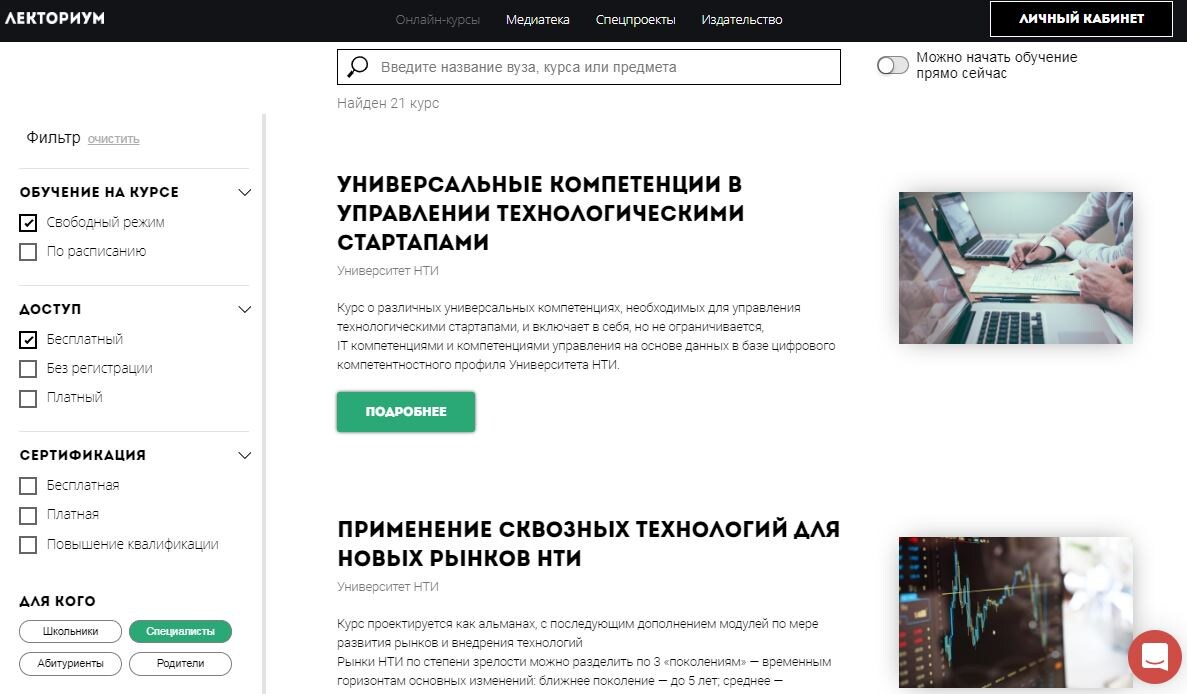
Task: Open the Применение сквозных технологий course title
Action: 588,543
